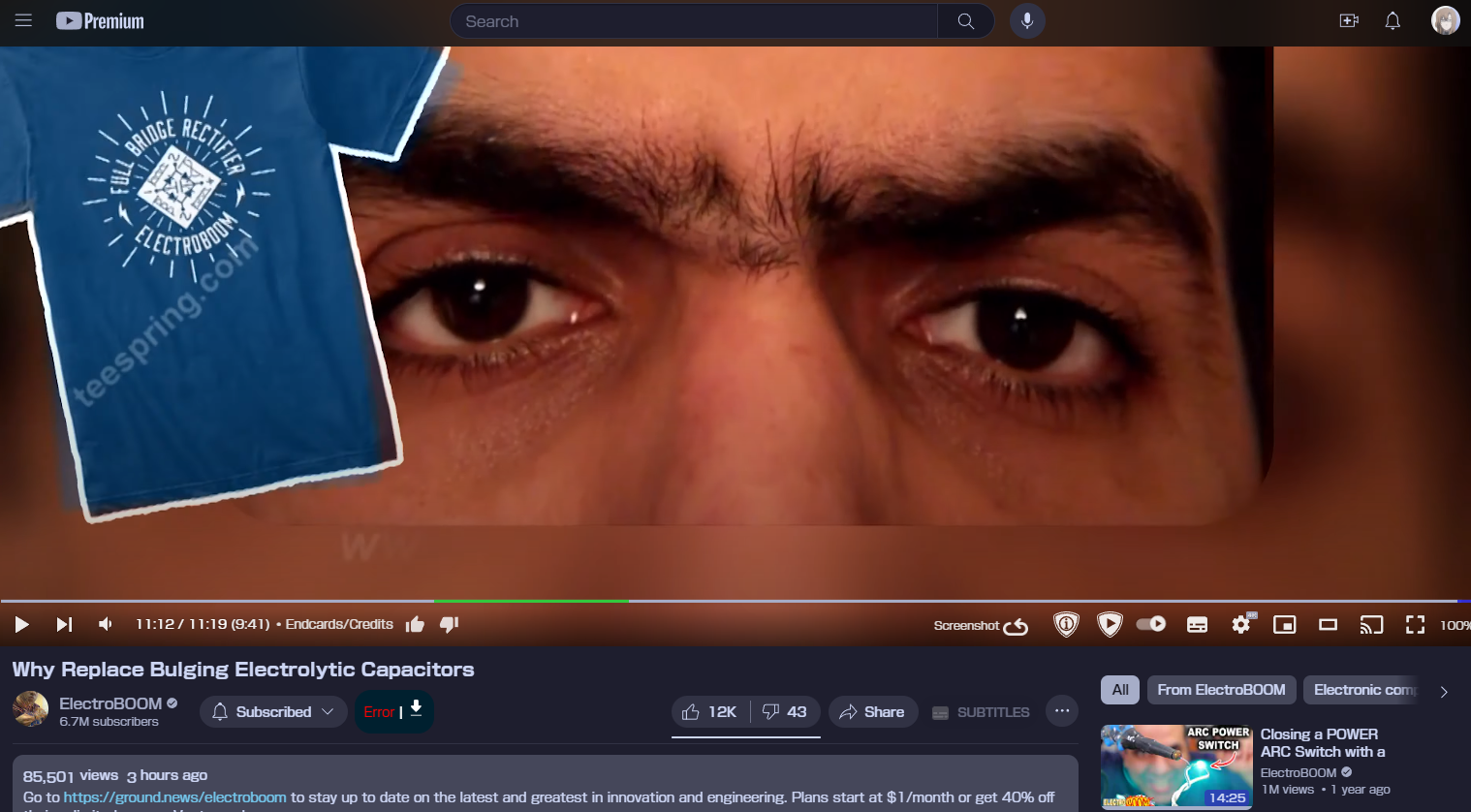Start a voice search with the microphone
This screenshot has height=812, width=1471.
(1027, 20)
